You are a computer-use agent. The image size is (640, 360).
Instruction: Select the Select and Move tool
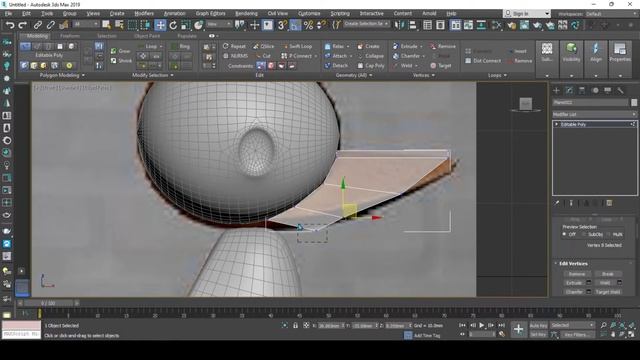pyautogui.click(x=160, y=25)
